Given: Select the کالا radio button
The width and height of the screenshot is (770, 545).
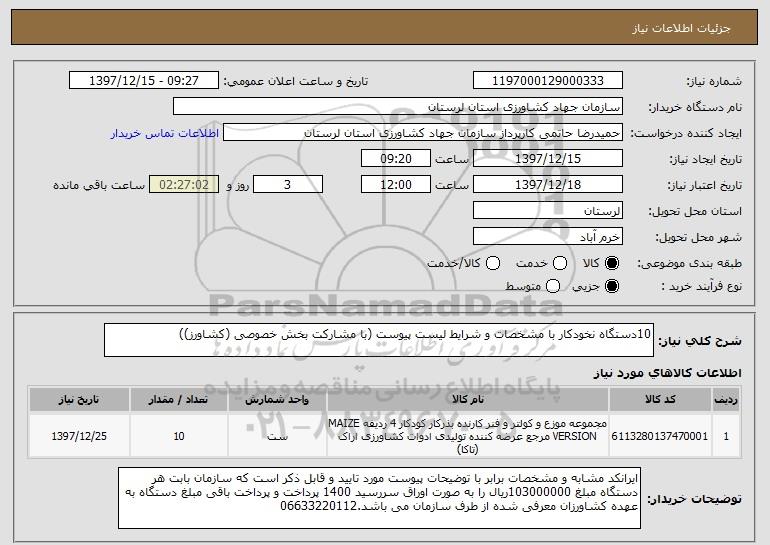Looking at the screenshot, I should coord(612,263).
